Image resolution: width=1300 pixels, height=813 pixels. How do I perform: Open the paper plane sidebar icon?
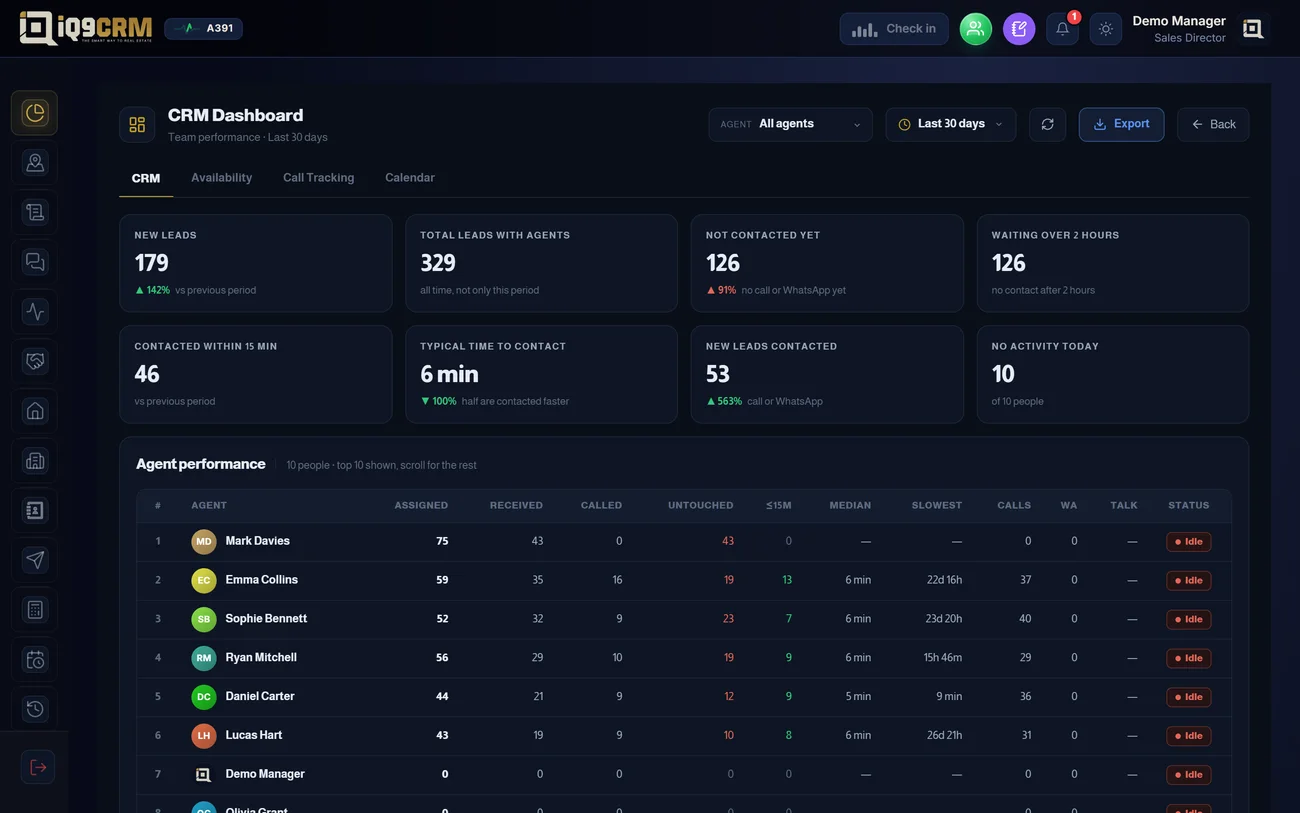[x=35, y=560]
